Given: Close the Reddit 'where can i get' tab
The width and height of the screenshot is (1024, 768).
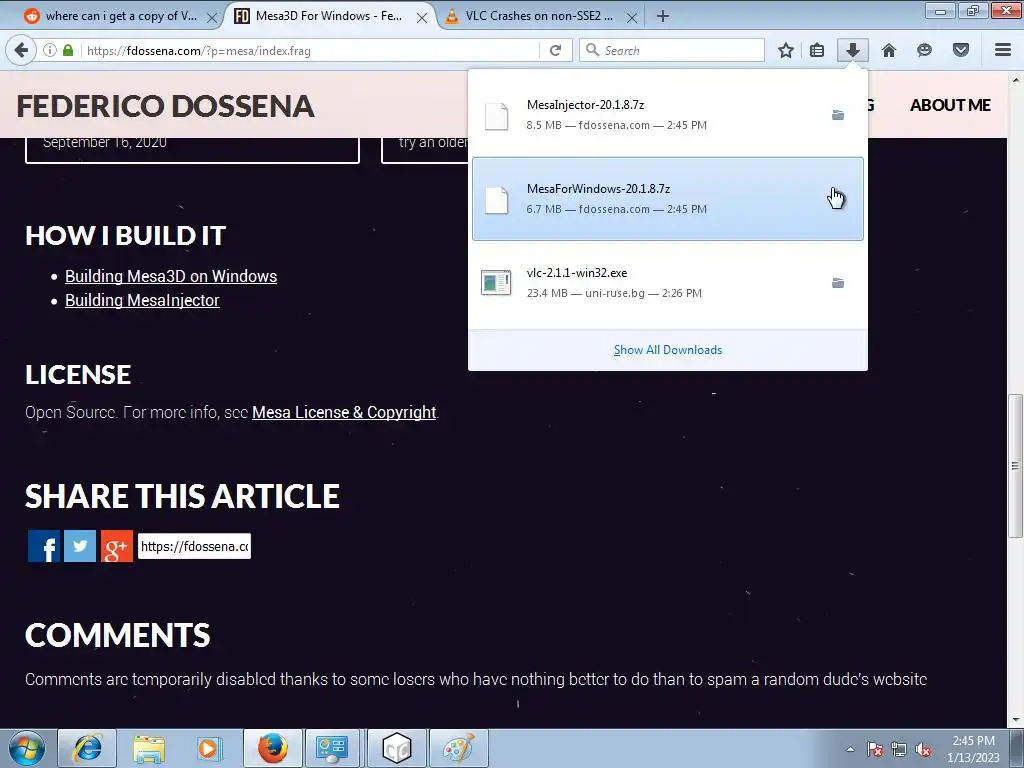Looking at the screenshot, I should pos(212,18).
